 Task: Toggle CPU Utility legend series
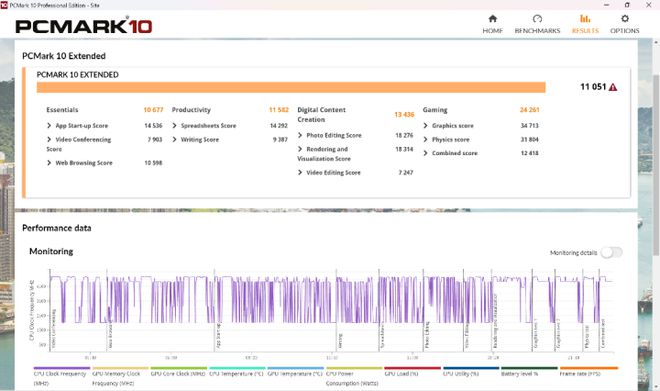471,373
